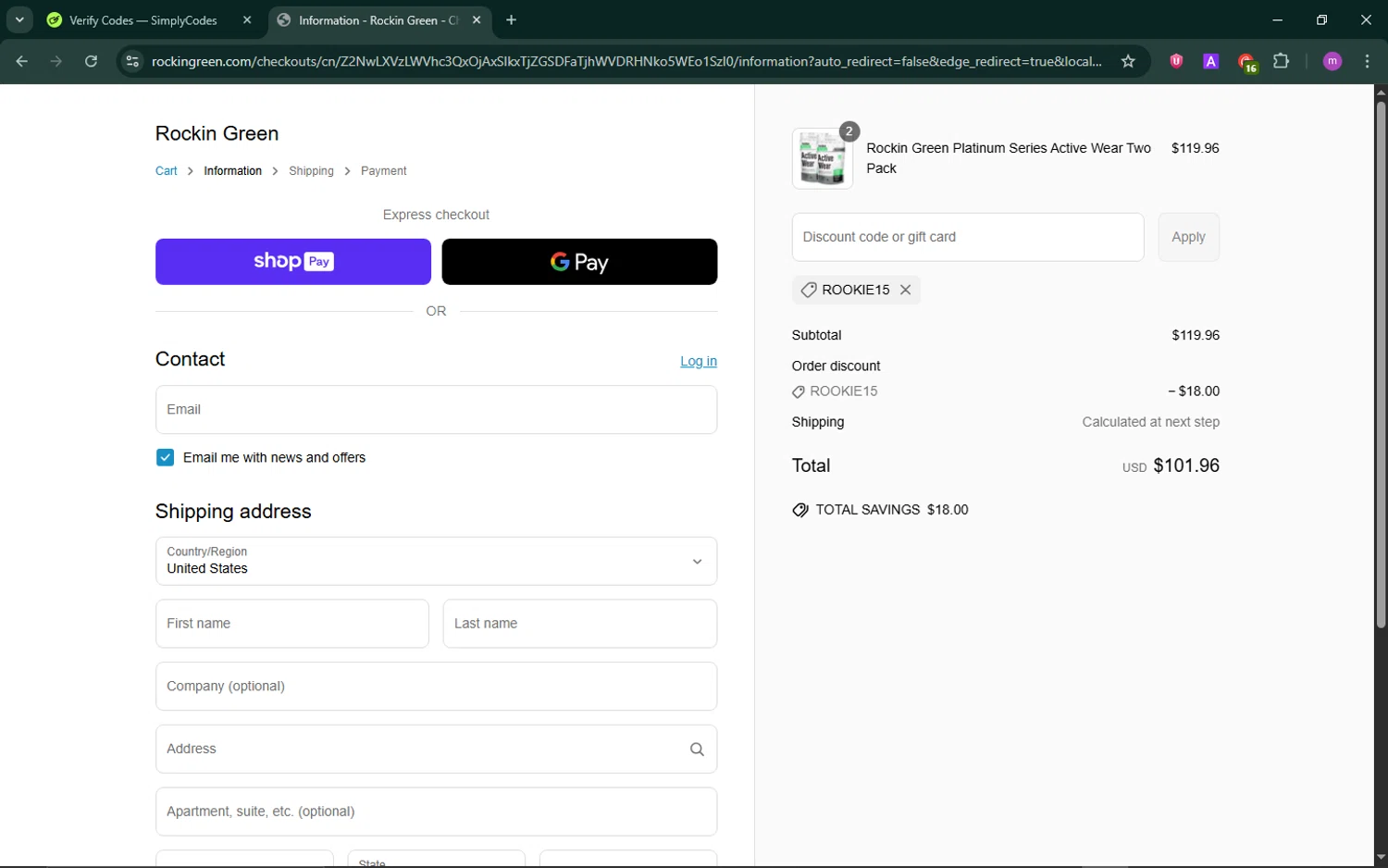1388x868 pixels.
Task: Click the Shipping breadcrumb step
Action: tap(311, 171)
